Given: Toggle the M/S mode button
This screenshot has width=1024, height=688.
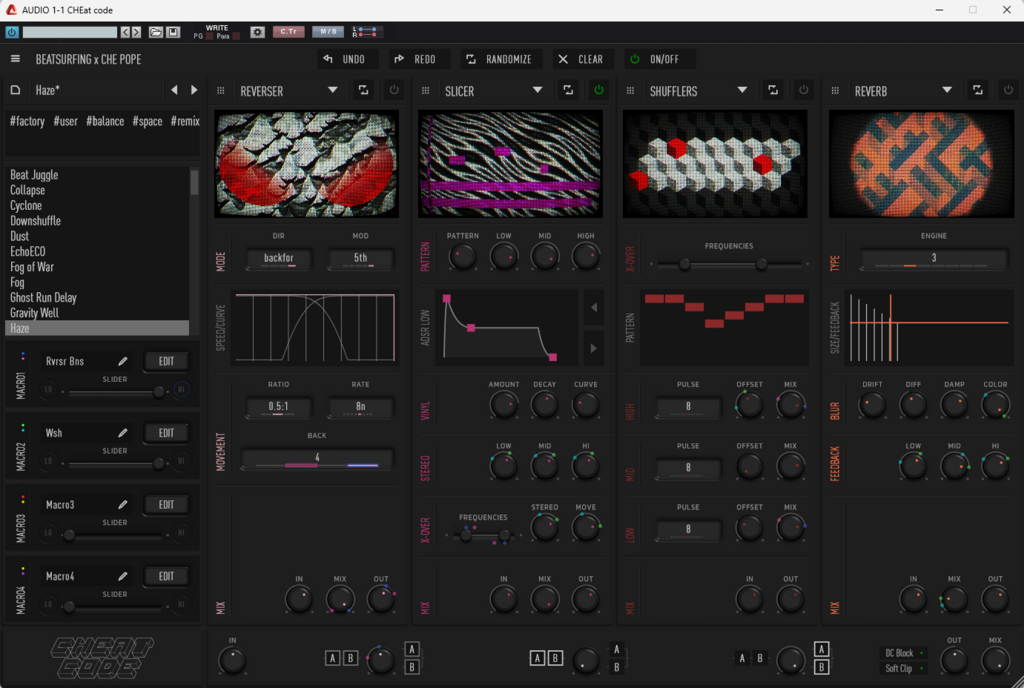Looking at the screenshot, I should coord(328,32).
